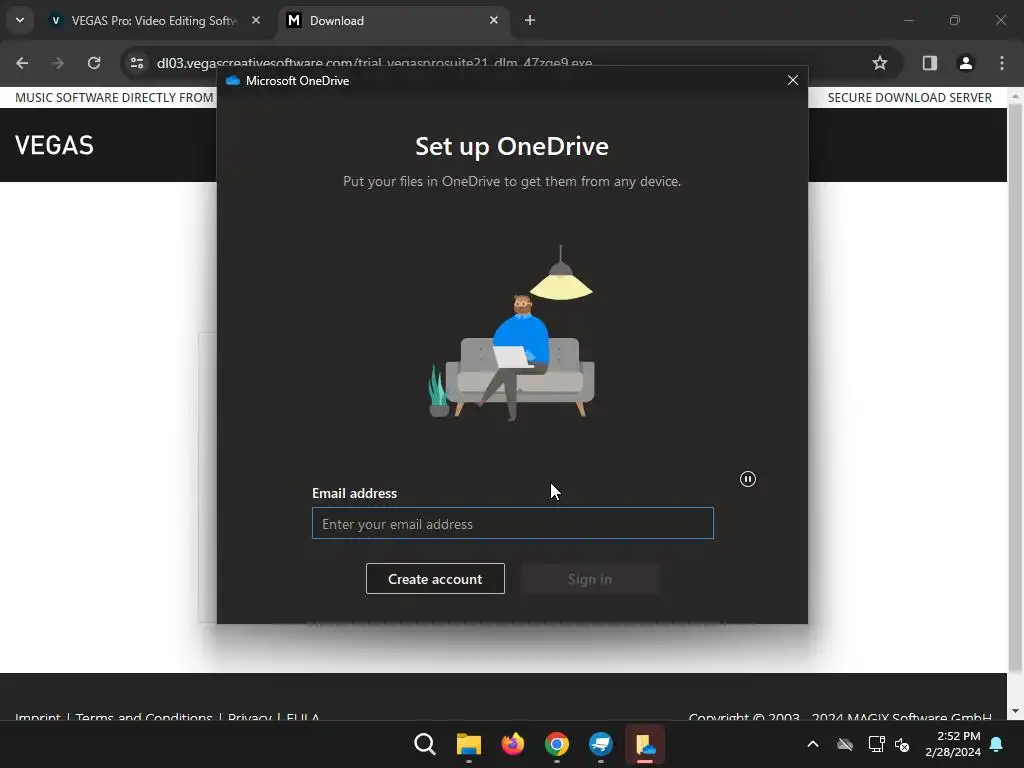Open the EULA footer link
This screenshot has width=1024, height=768.
pos(303,716)
